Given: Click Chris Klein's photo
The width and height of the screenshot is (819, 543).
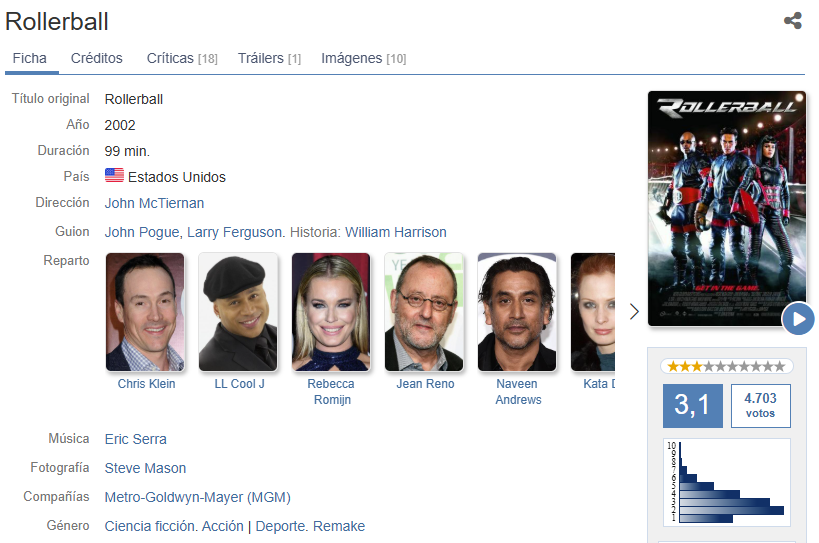Looking at the screenshot, I should [x=145, y=312].
